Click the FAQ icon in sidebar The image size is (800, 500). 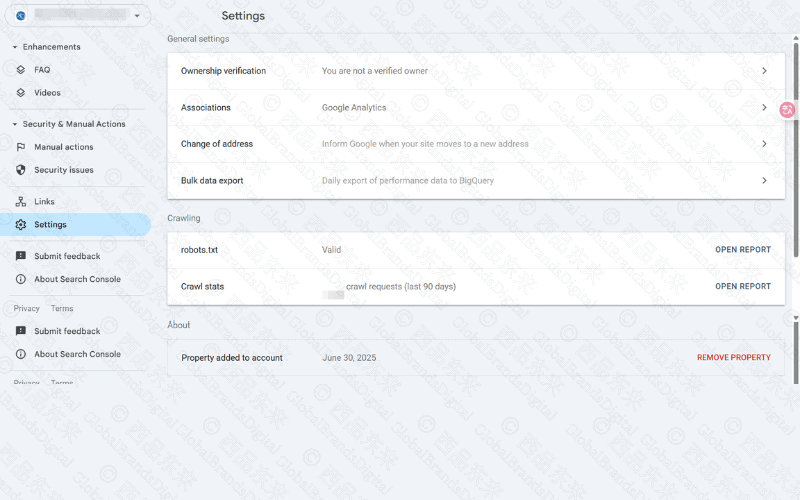[x=21, y=70]
